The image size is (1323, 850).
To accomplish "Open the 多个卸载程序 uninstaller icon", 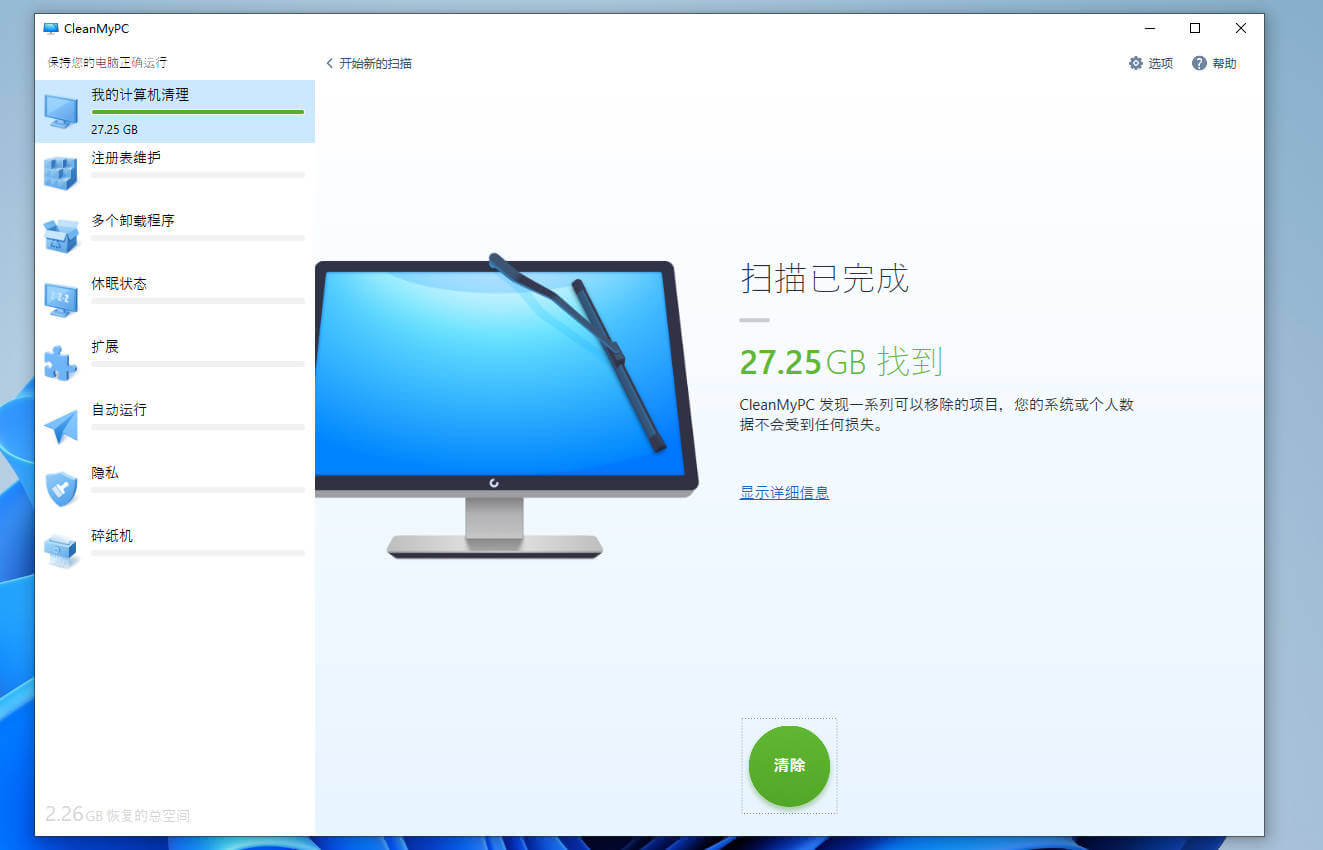I will [x=62, y=235].
